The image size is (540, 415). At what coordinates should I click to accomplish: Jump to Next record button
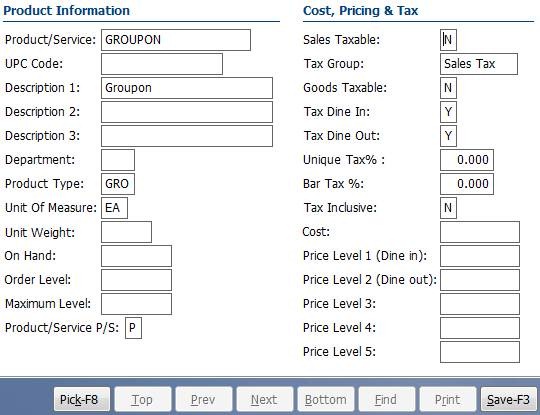coord(265,399)
